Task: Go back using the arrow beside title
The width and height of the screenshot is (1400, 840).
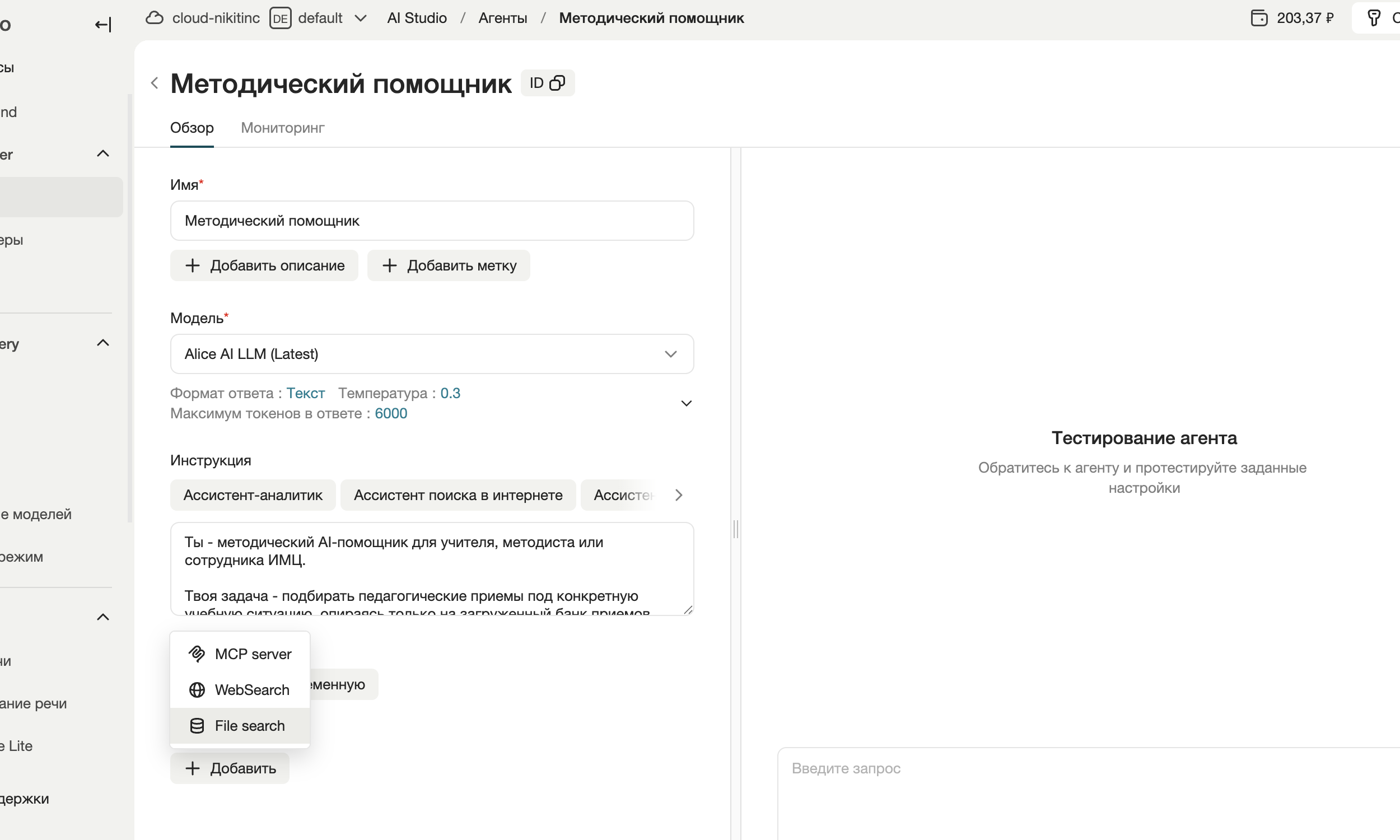Action: tap(154, 83)
